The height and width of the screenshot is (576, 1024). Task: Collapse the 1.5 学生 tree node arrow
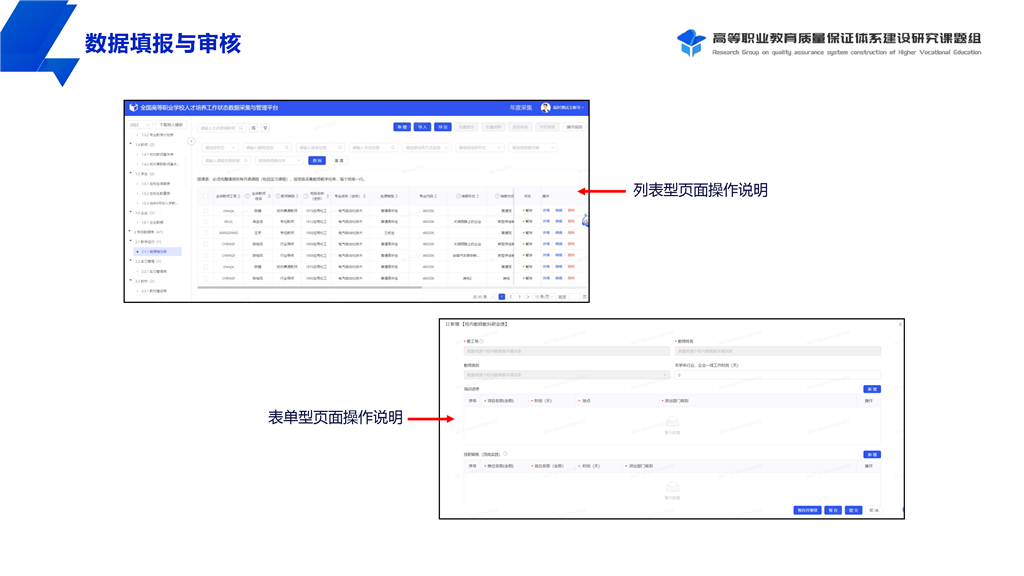[131, 174]
